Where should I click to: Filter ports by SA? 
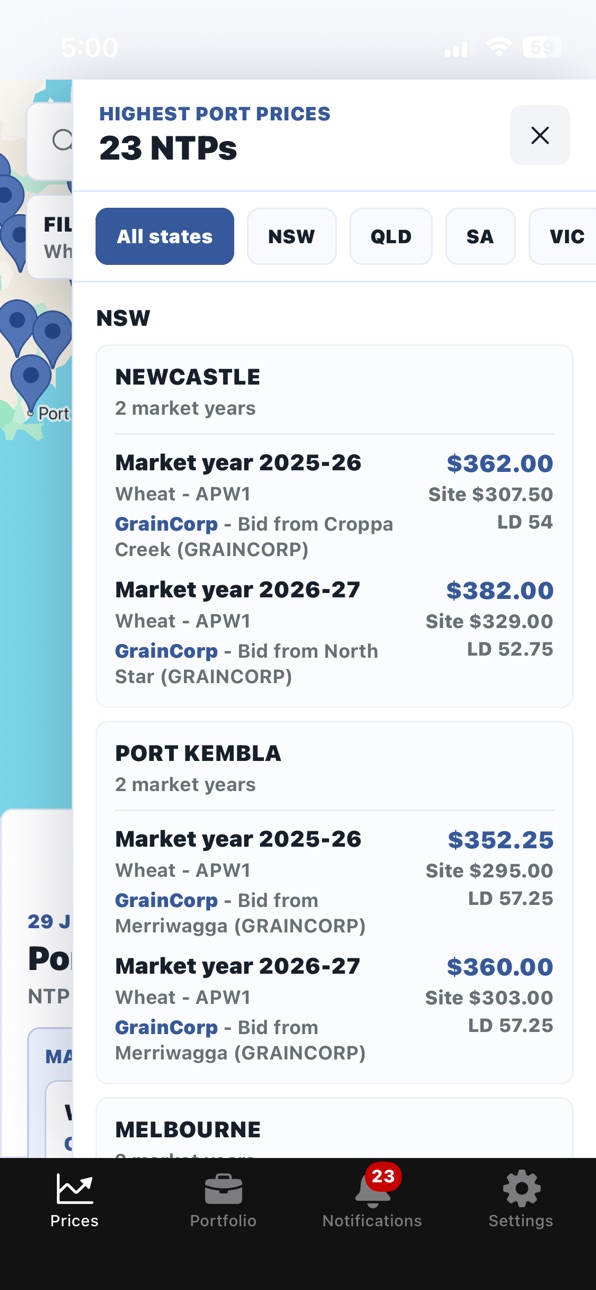point(480,236)
